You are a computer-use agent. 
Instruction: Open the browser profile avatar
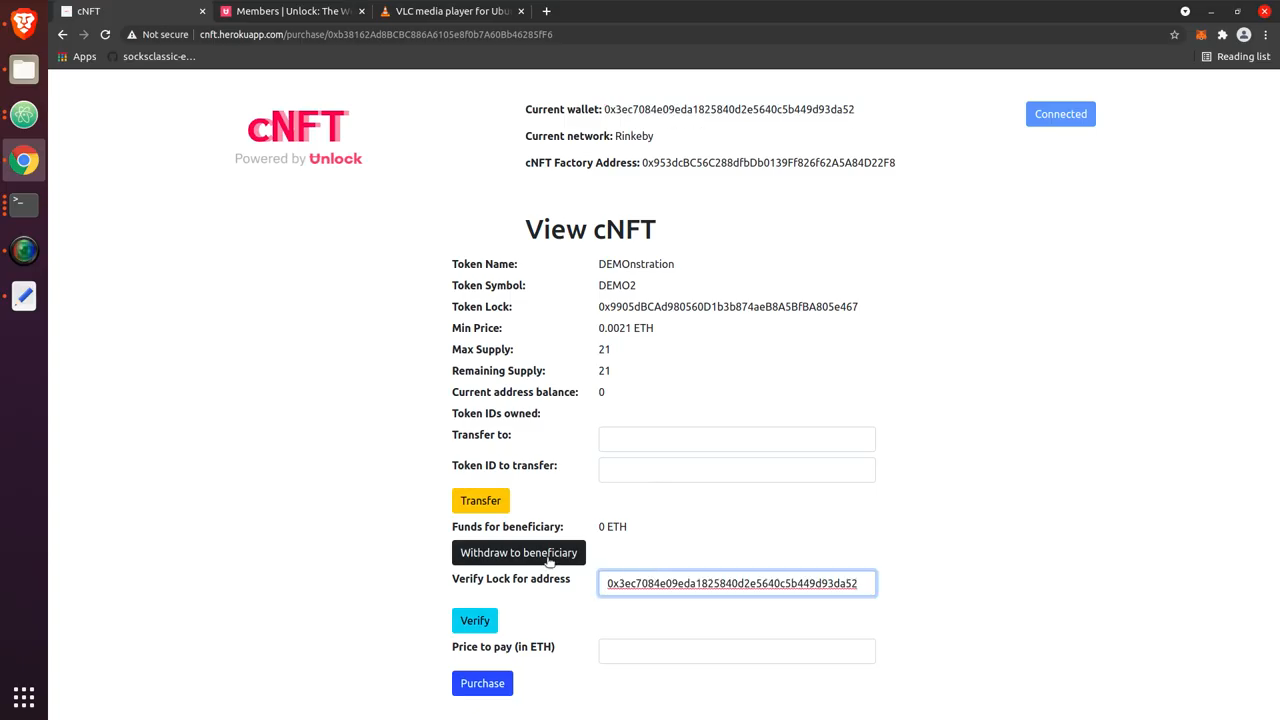pyautogui.click(x=1244, y=34)
